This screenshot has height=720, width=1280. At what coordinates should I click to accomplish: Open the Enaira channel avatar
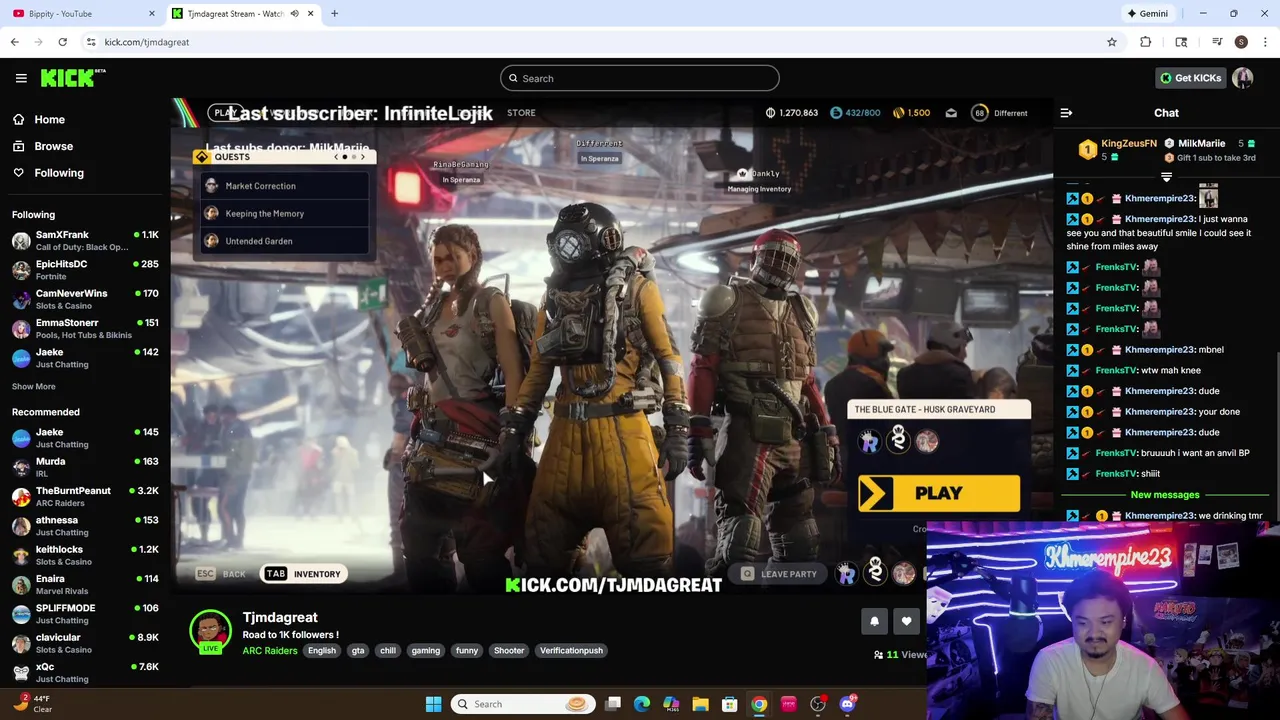tap(21, 584)
